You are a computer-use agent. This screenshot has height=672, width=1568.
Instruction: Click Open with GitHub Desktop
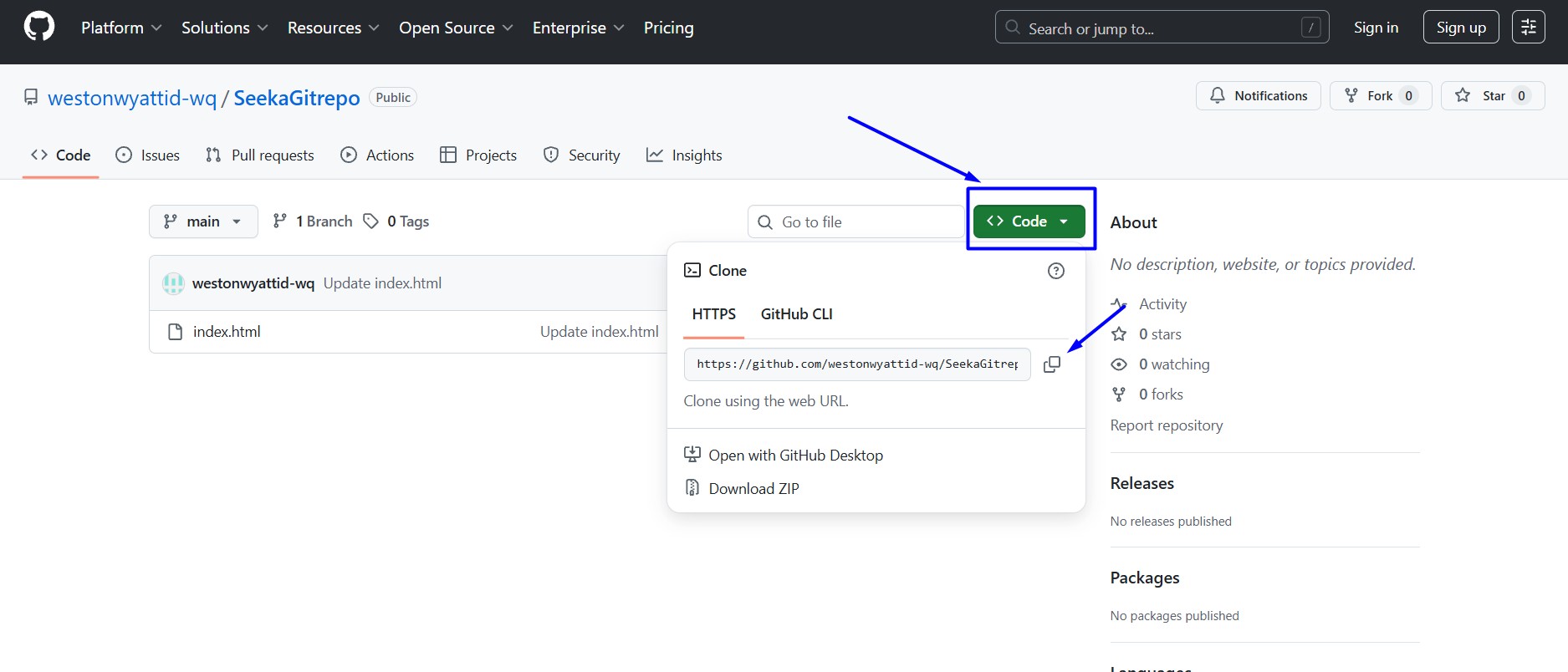[784, 456]
